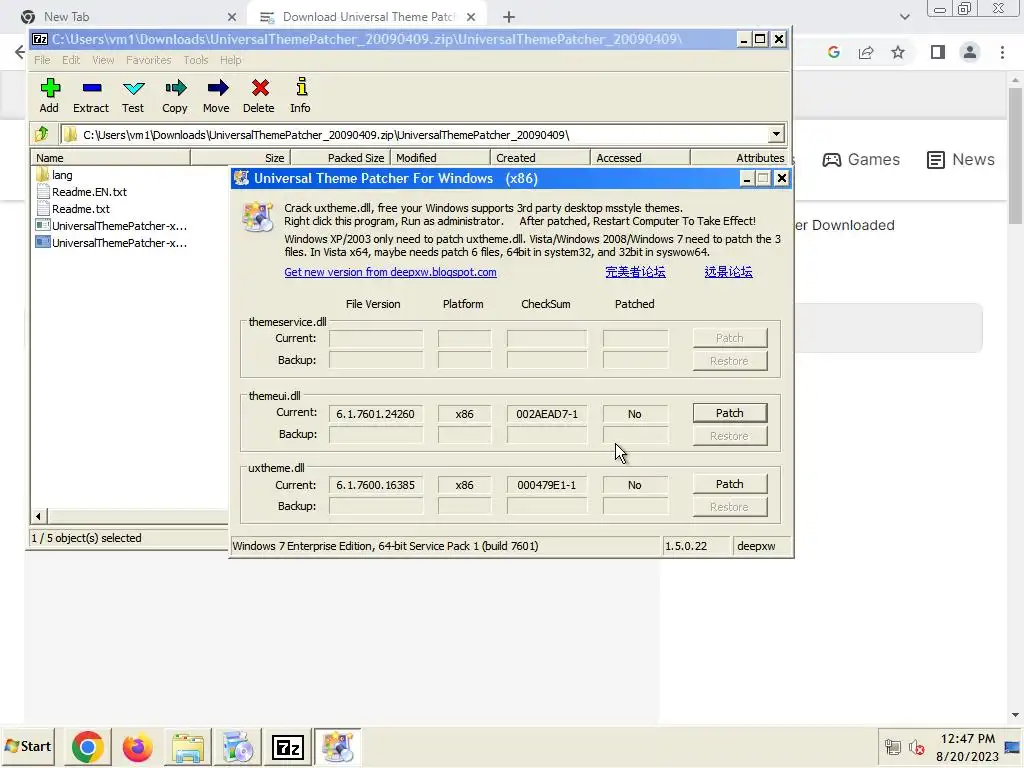Click the Move toolbar icon
This screenshot has height=768, width=1024.
(216, 95)
